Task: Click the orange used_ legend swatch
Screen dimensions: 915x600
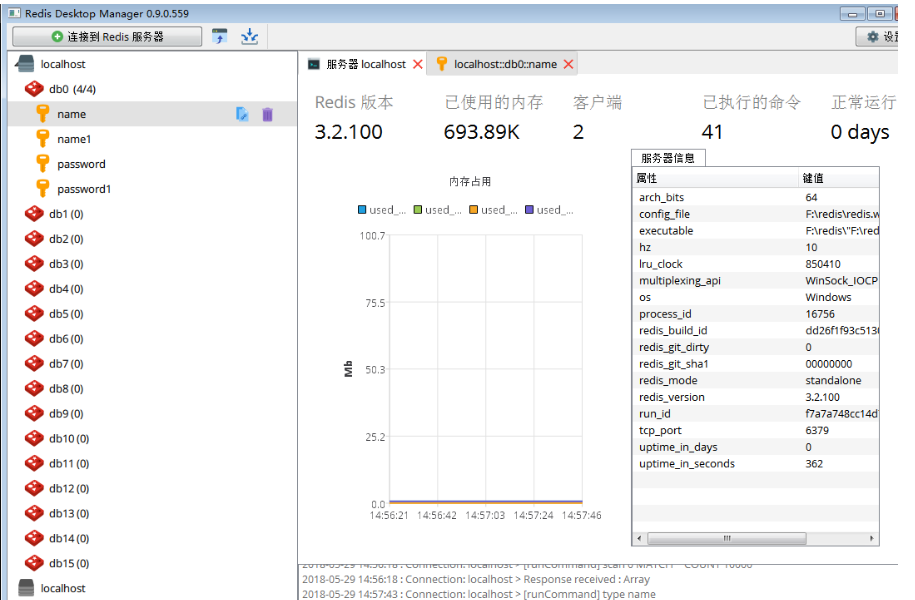Action: click(x=474, y=210)
